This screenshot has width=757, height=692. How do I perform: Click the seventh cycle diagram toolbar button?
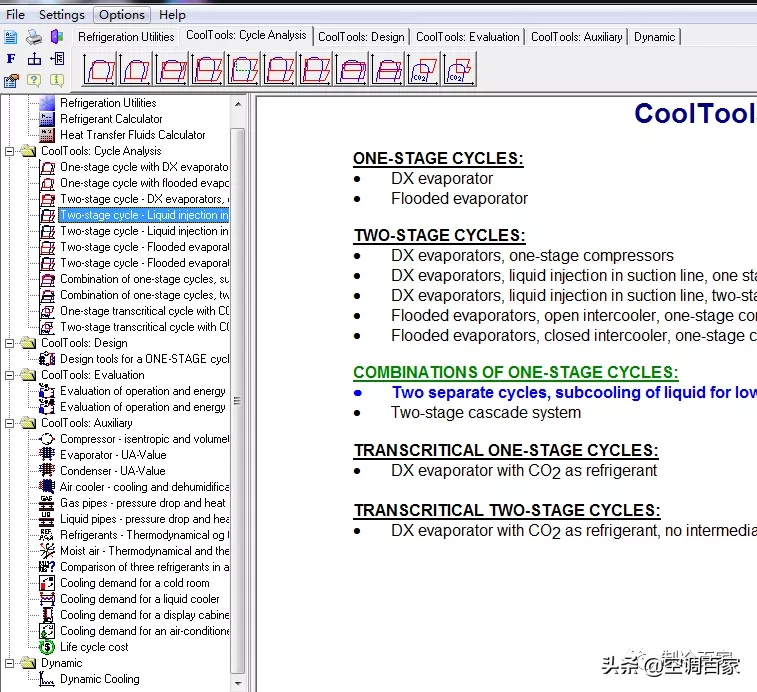(x=316, y=70)
